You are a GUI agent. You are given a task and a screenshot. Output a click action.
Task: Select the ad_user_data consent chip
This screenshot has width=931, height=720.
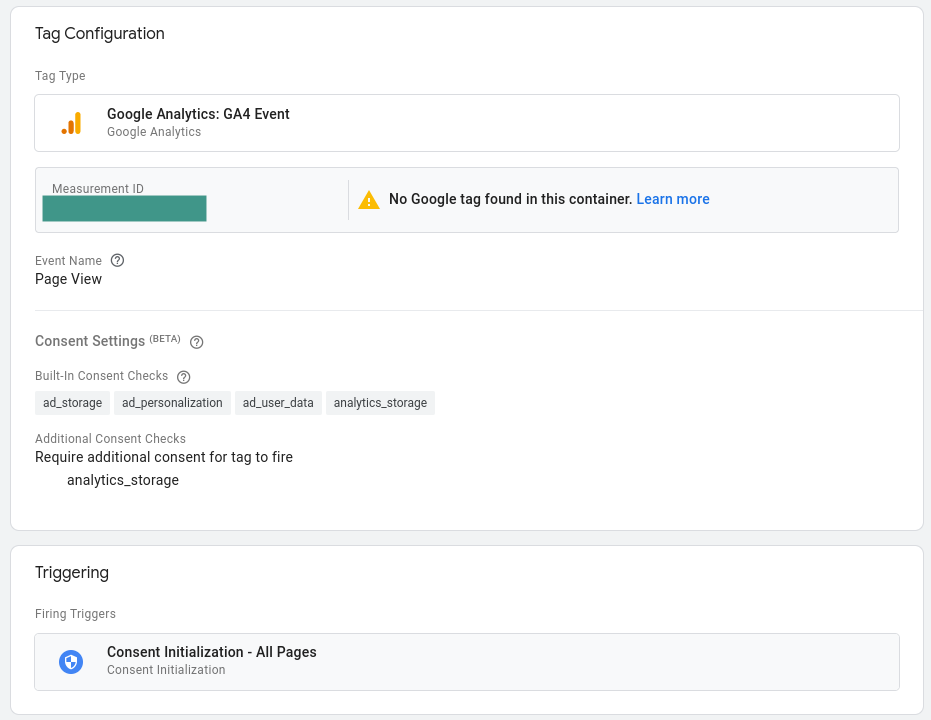[278, 402]
